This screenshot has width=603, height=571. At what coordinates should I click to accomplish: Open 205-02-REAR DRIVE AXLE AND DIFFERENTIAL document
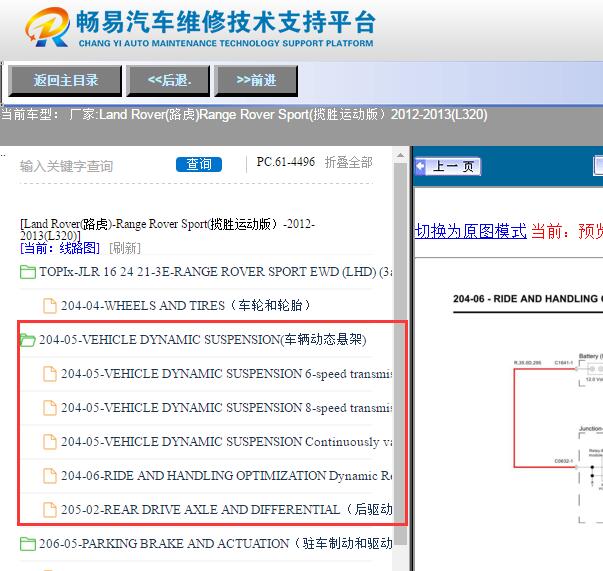tap(226, 509)
